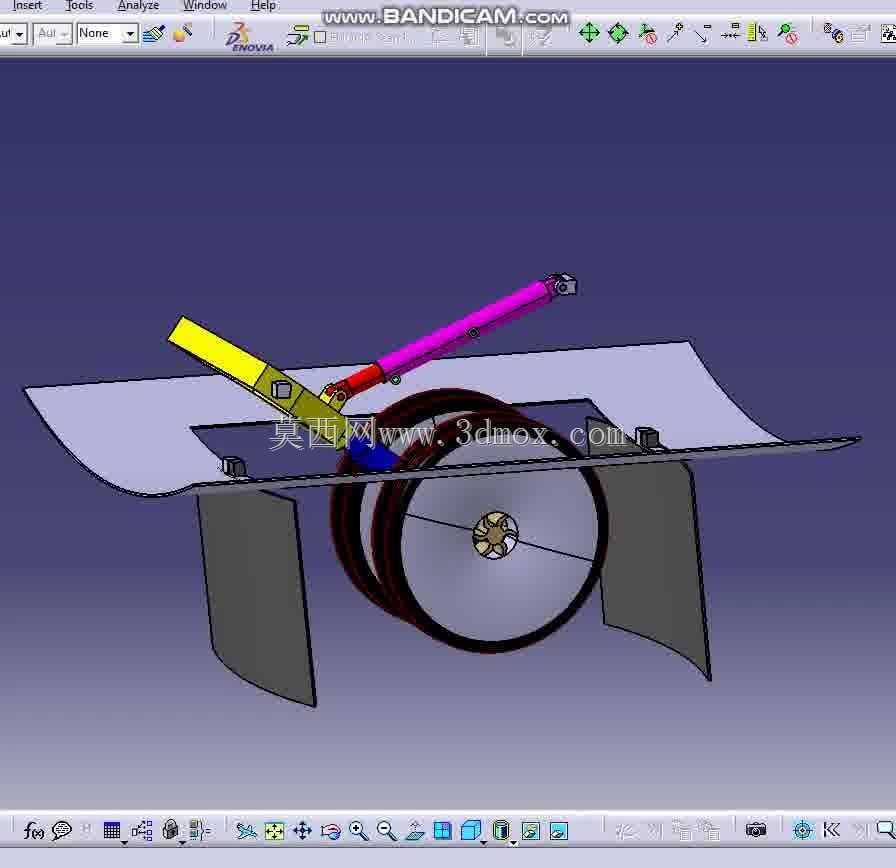Click the Capture camera icon
This screenshot has width=896, height=868.
756,830
